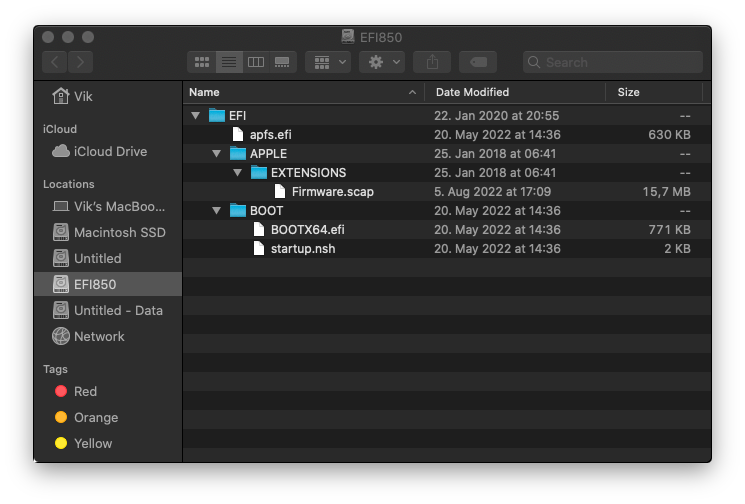Click the Edit Tags toolbar button

tap(478, 62)
